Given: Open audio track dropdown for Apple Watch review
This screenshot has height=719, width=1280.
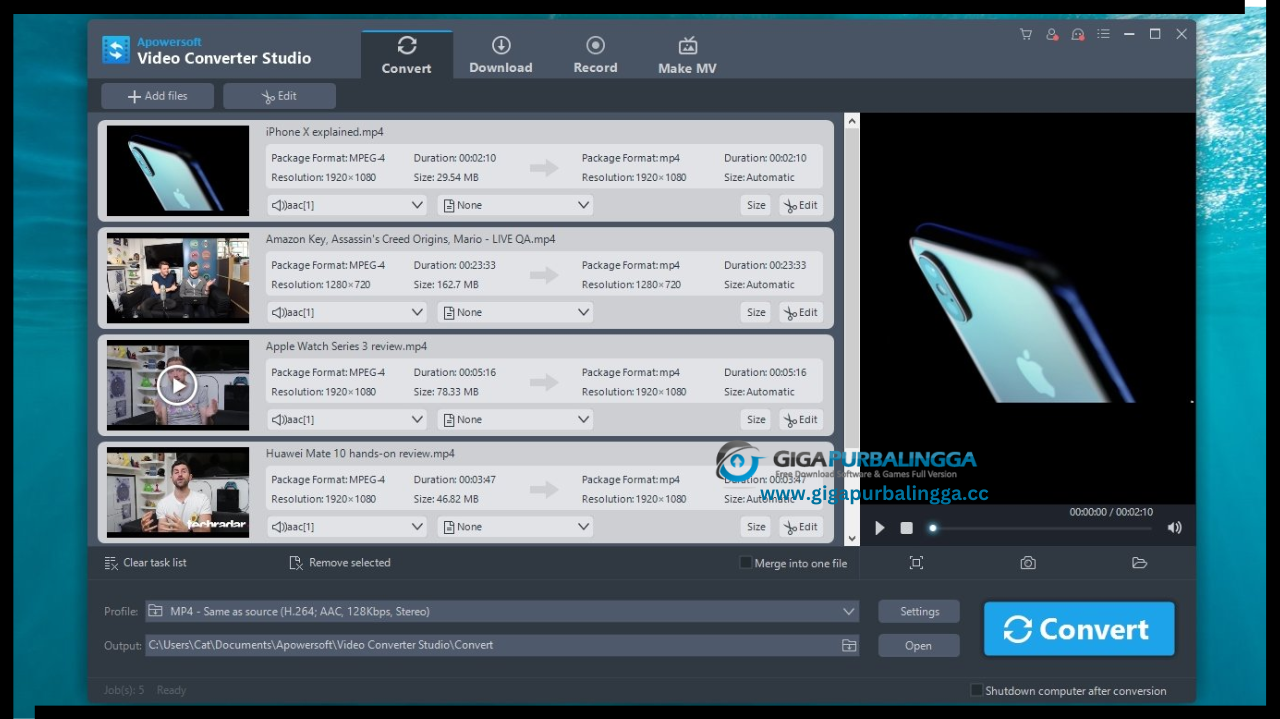Looking at the screenshot, I should pyautogui.click(x=347, y=420).
